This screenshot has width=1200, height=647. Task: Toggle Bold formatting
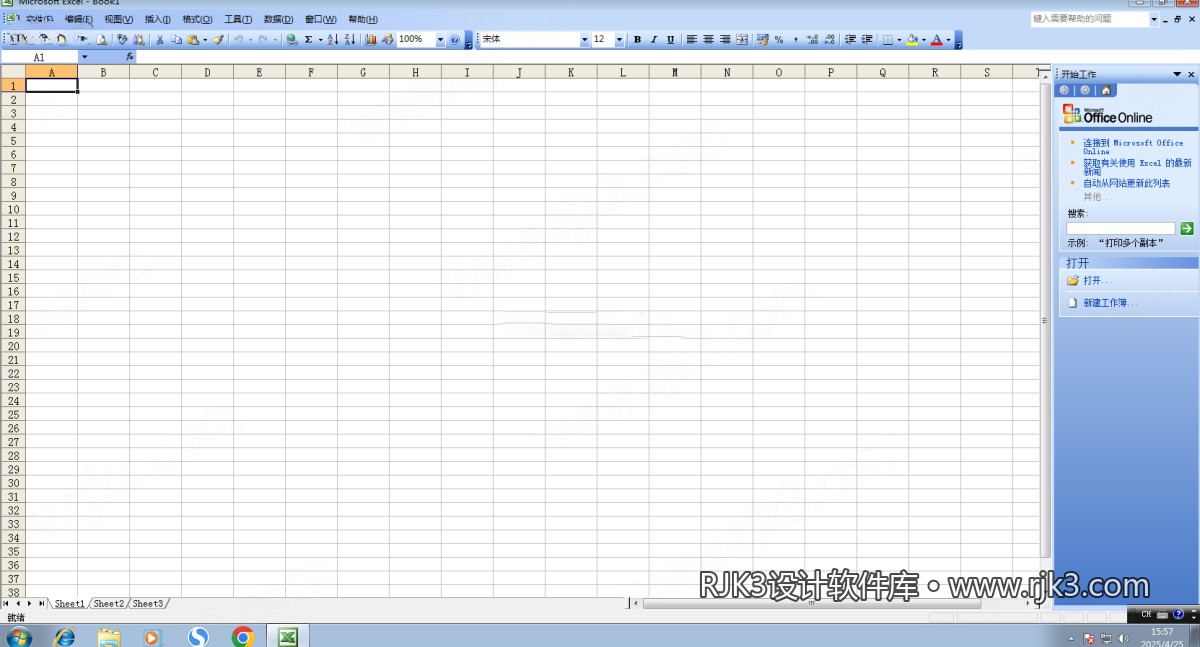click(637, 40)
